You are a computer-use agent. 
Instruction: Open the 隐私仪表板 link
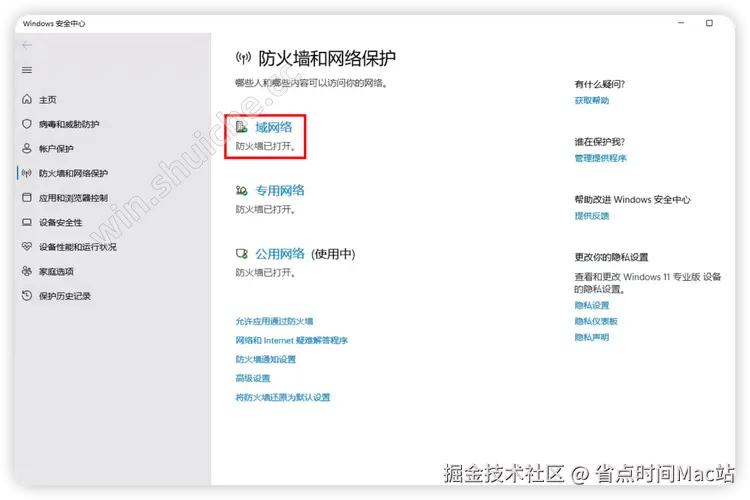tap(596, 321)
